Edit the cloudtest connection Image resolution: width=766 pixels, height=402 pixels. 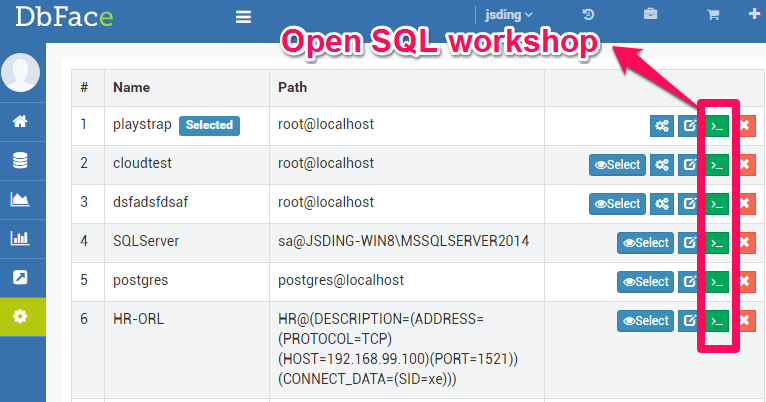[x=689, y=165]
